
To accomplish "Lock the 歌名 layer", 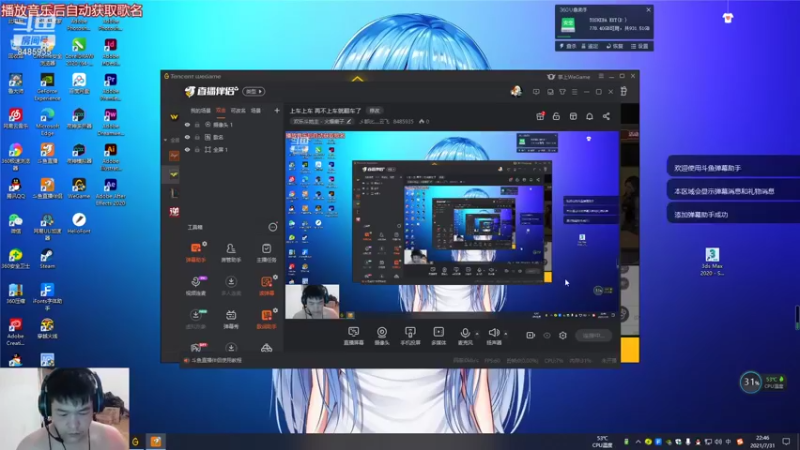I will pos(197,137).
